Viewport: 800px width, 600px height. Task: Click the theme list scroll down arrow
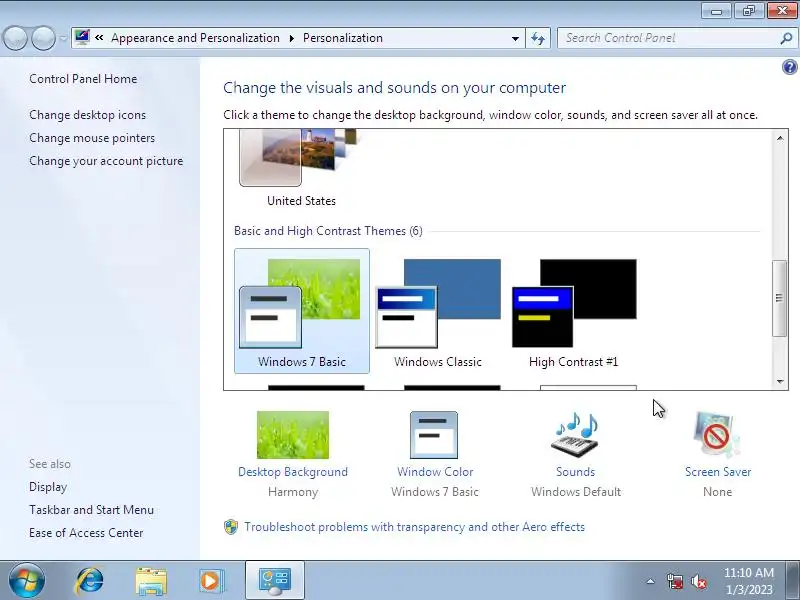(x=780, y=381)
